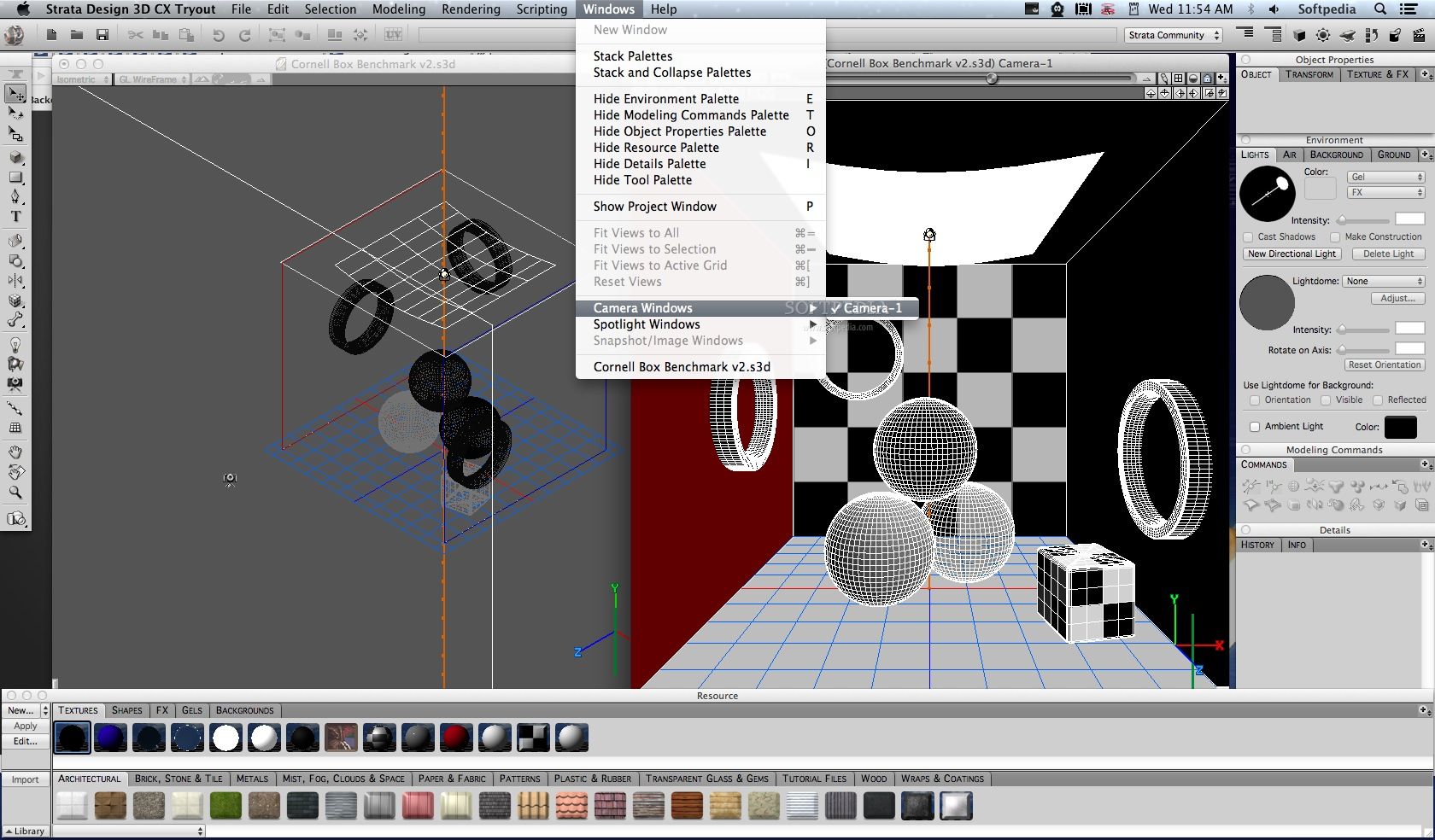Image resolution: width=1435 pixels, height=840 pixels.
Task: Expand Camera Windows submenu
Action: [700, 308]
